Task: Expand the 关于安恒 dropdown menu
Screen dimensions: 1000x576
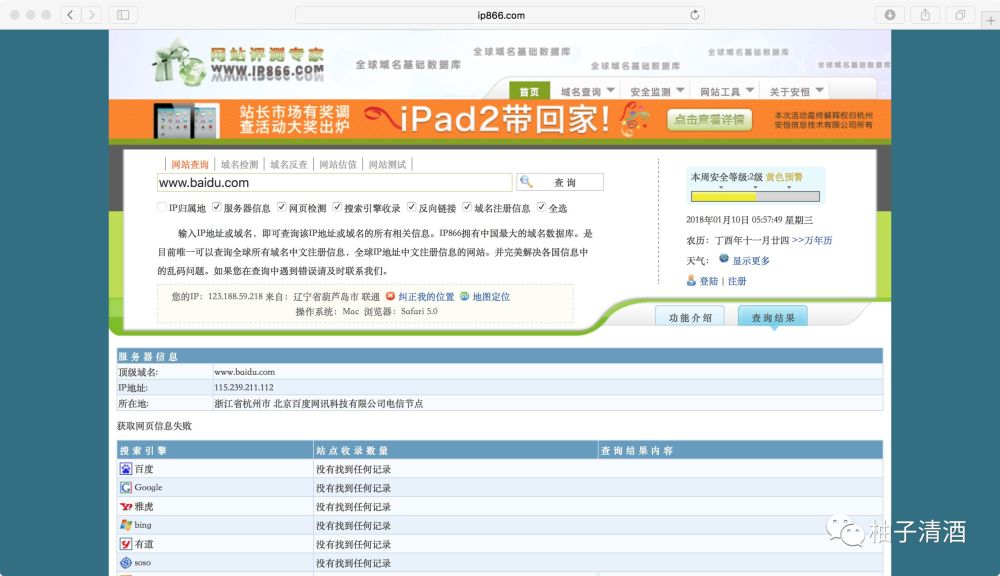Action: point(796,92)
